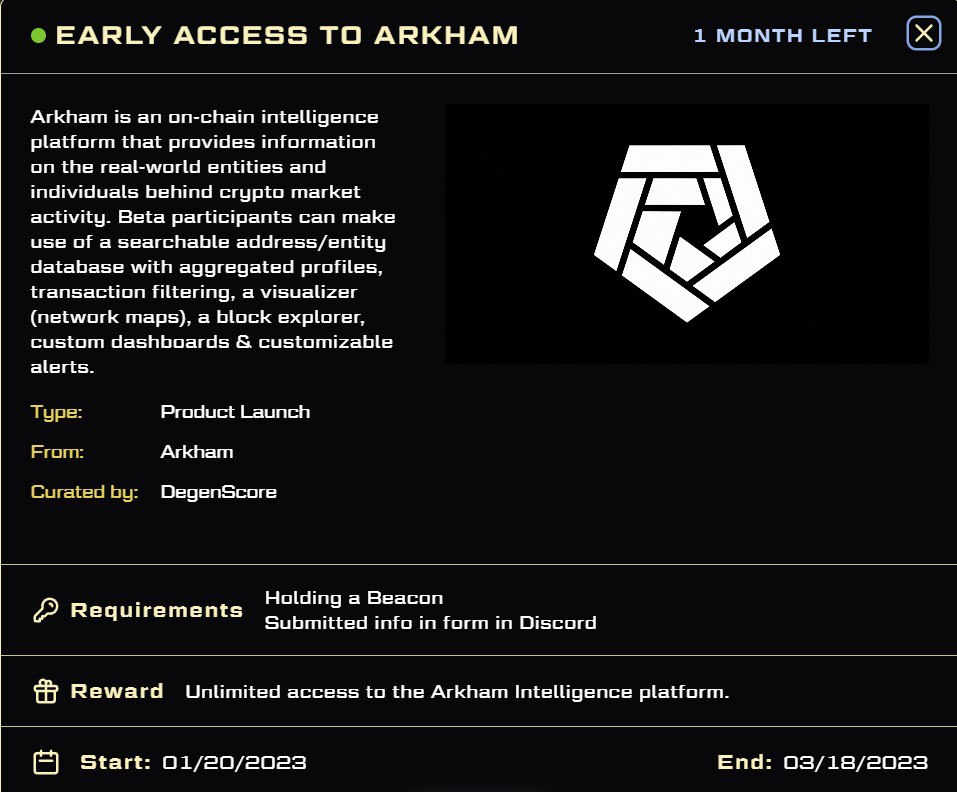This screenshot has height=792, width=957.
Task: Open the "Arkham" link in the From row
Action: tap(197, 452)
